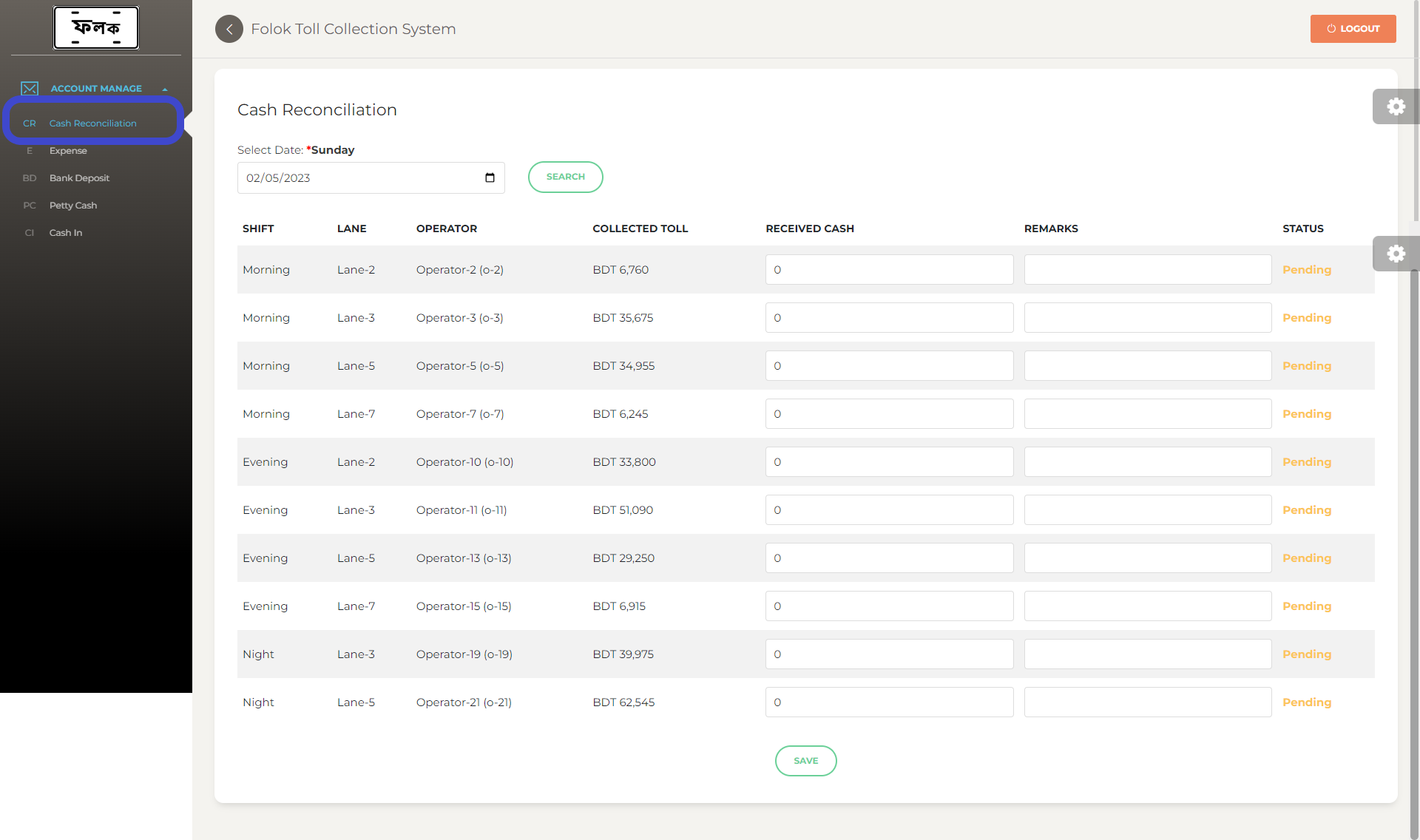Click the STATUS column header
This screenshot has height=840, width=1420.
(x=1303, y=228)
